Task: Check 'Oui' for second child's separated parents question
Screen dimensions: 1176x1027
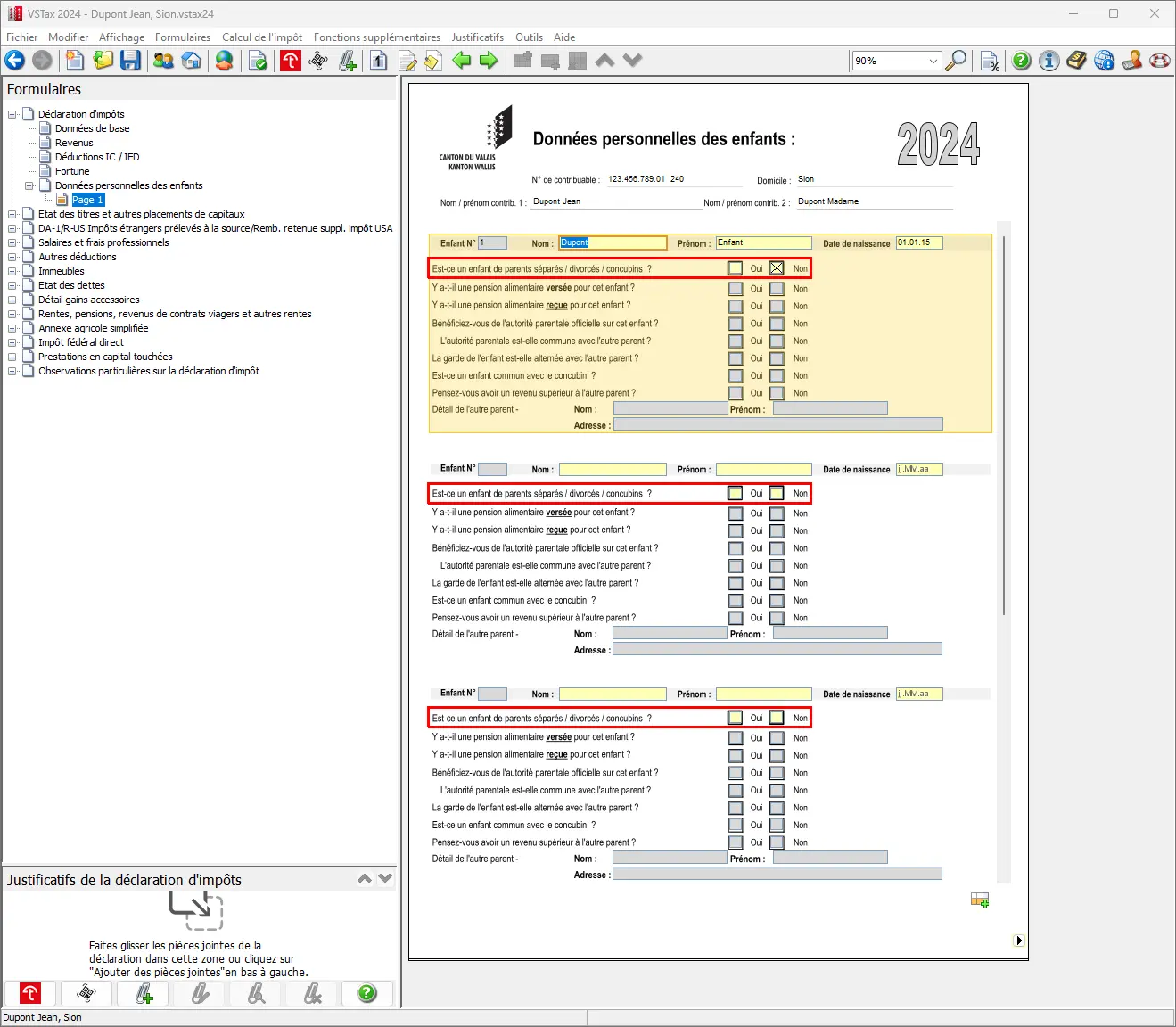Action: (x=735, y=493)
